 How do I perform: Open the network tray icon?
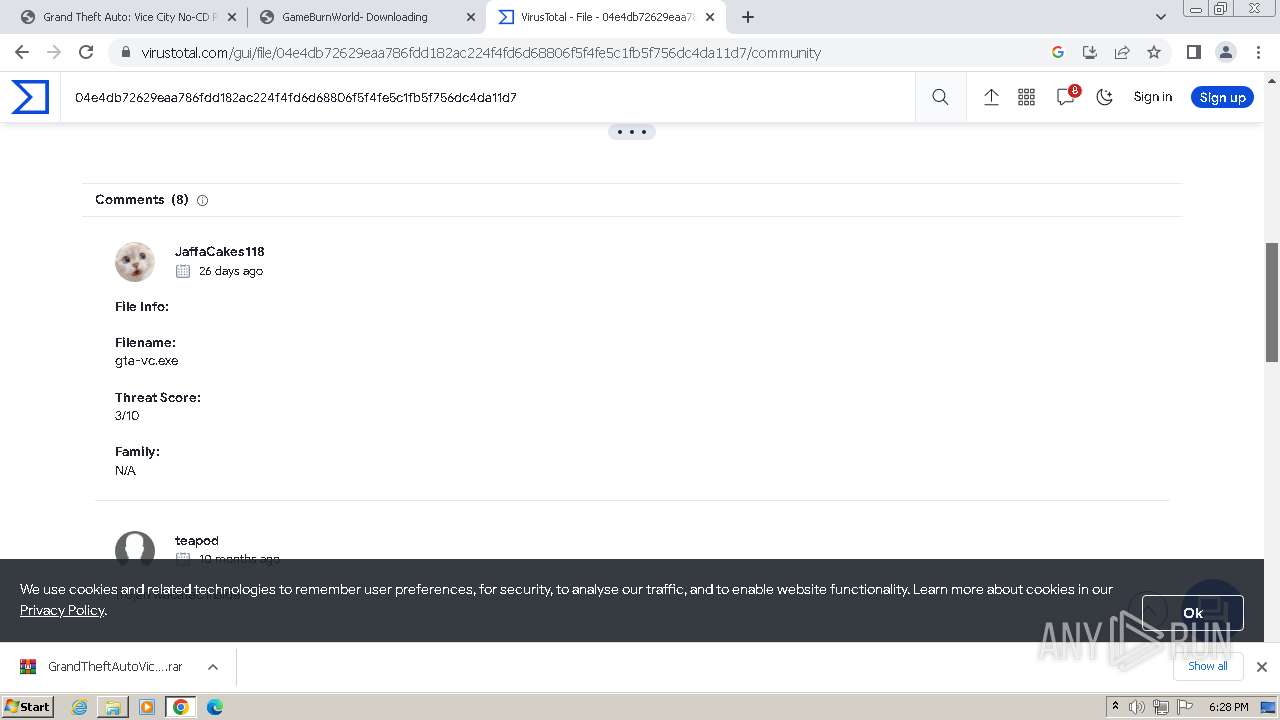[x=1160, y=707]
